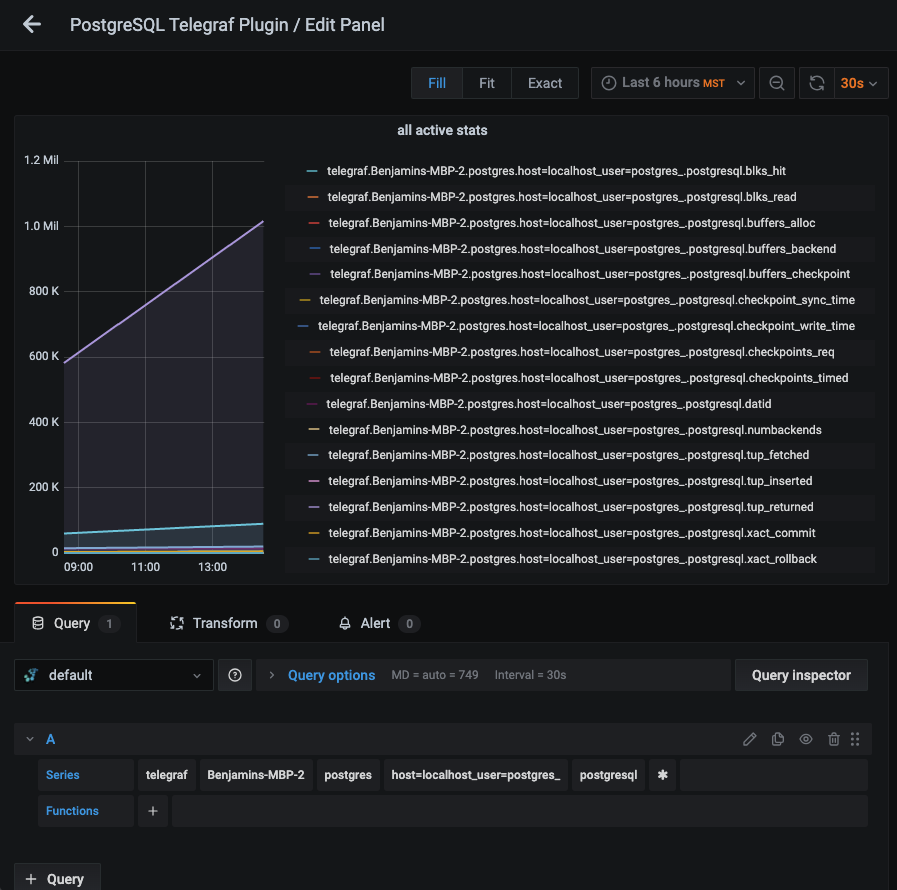Edit query A with pencil icon
This screenshot has width=897, height=890.
(749, 739)
